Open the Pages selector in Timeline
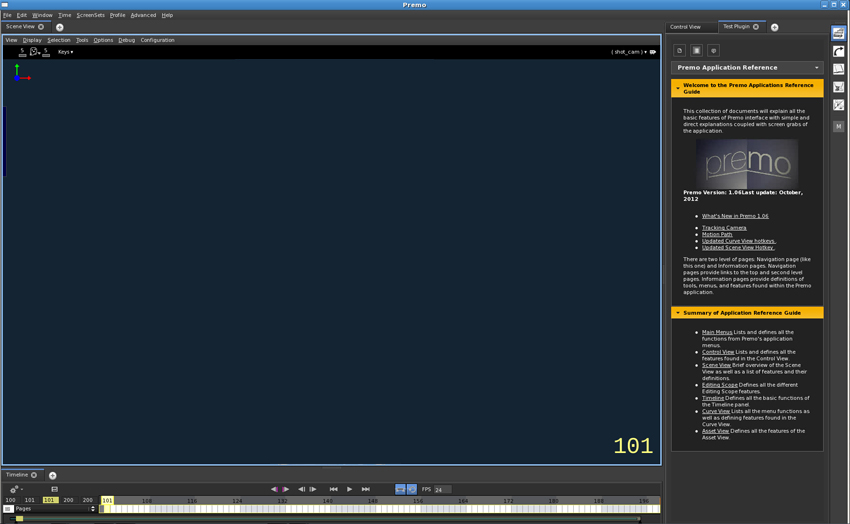 [x=55, y=509]
